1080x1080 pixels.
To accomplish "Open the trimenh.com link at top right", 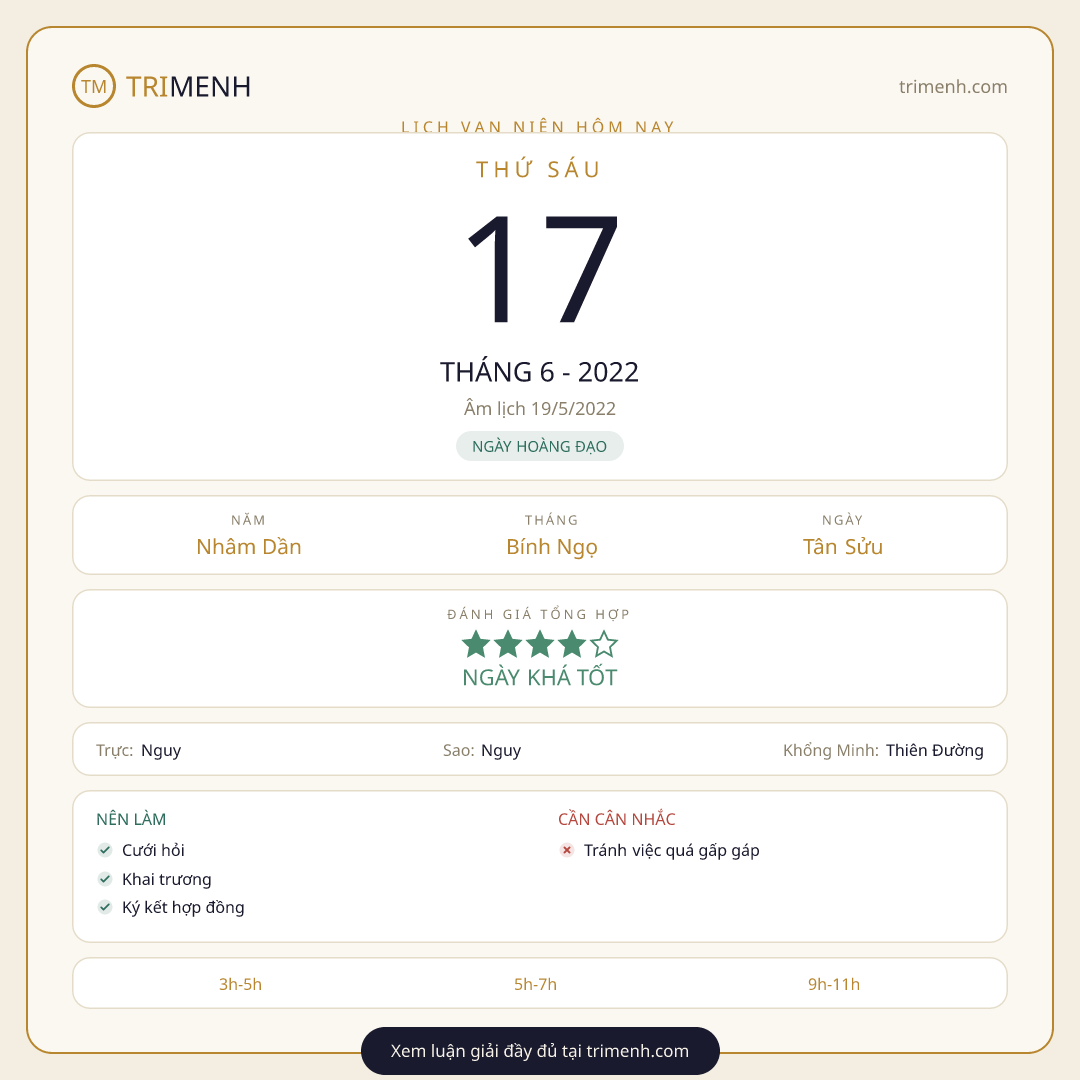I will pyautogui.click(x=953, y=87).
